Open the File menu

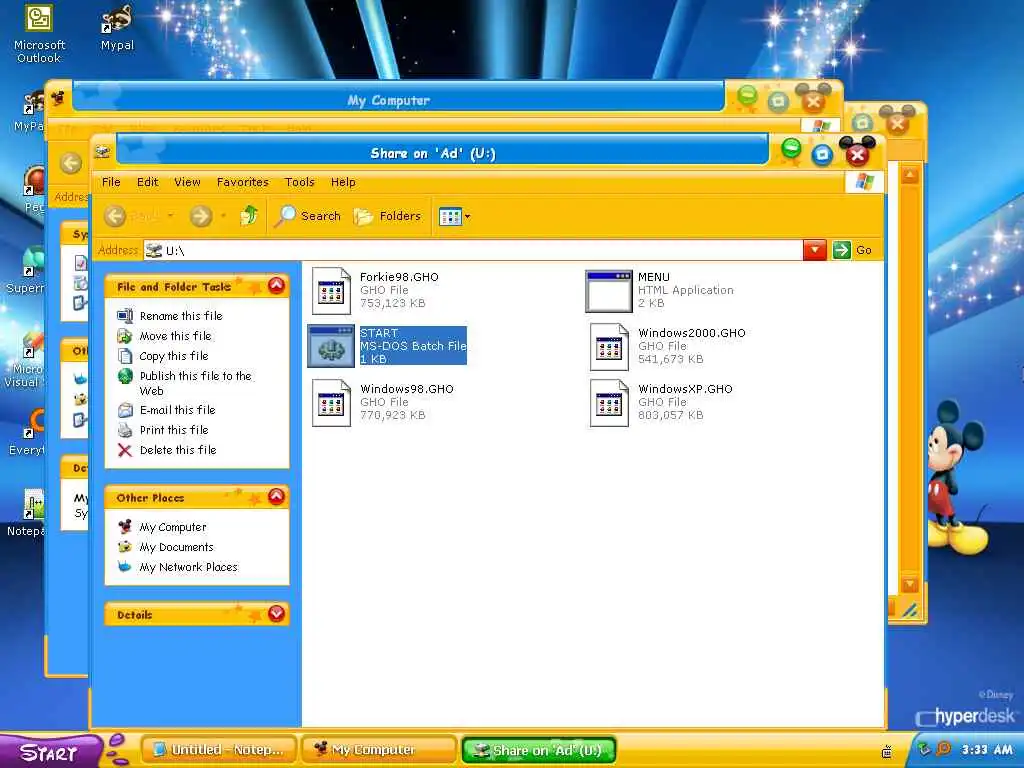[x=111, y=182]
